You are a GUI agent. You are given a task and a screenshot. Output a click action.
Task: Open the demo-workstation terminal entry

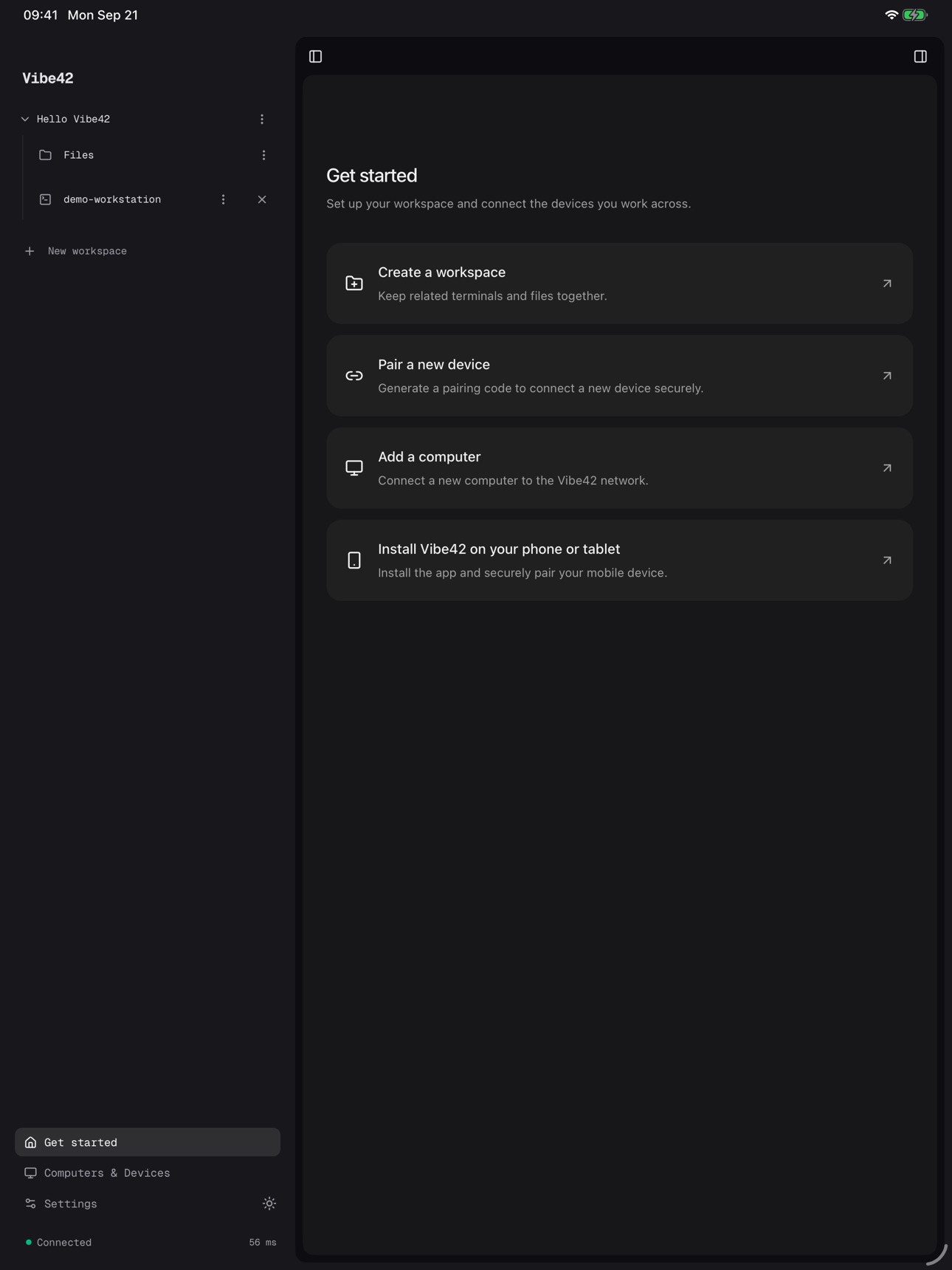[112, 199]
